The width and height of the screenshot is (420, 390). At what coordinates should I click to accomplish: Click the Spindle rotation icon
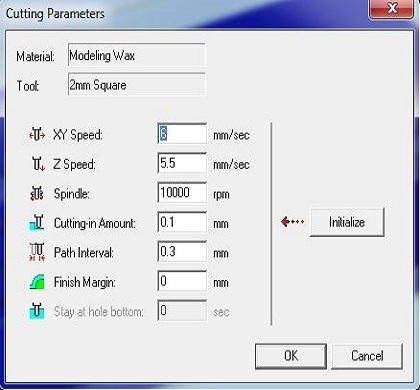click(x=37, y=194)
